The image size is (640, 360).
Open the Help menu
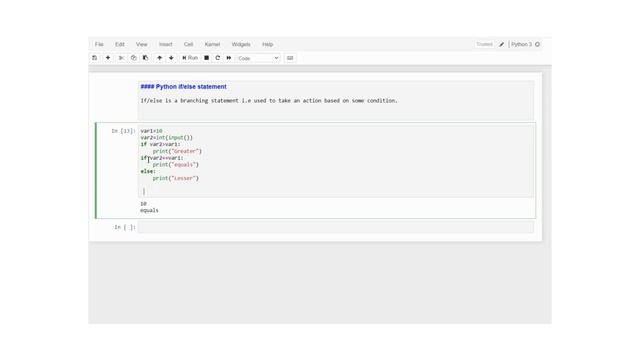pyautogui.click(x=267, y=44)
